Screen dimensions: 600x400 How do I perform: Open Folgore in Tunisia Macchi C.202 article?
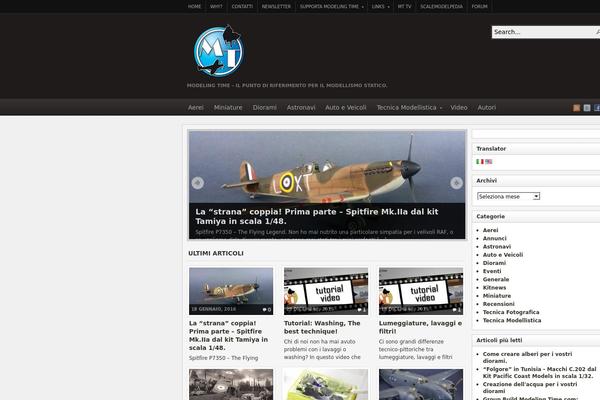pos(539,372)
